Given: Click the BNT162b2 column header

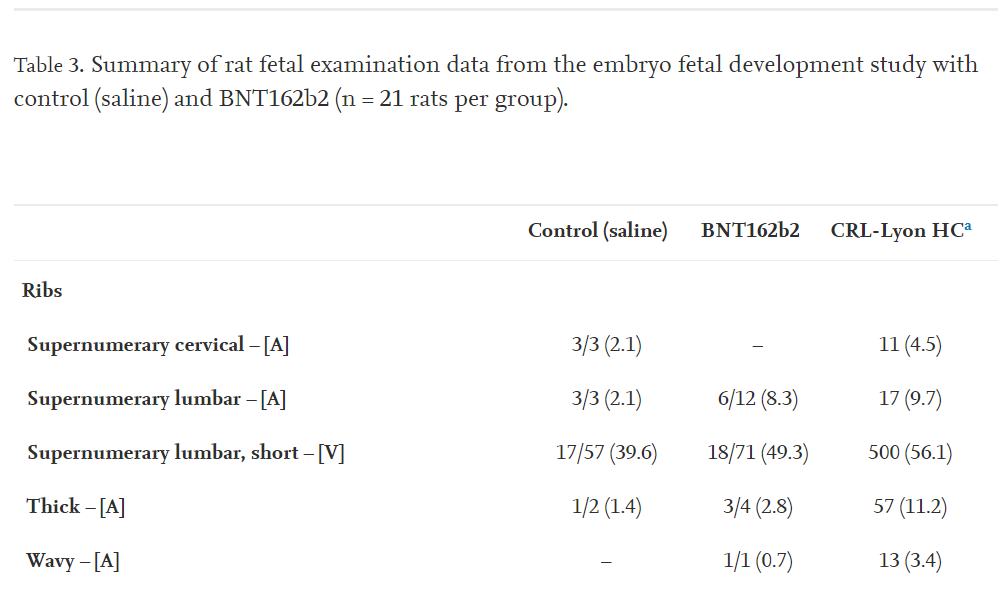Looking at the screenshot, I should (x=750, y=230).
